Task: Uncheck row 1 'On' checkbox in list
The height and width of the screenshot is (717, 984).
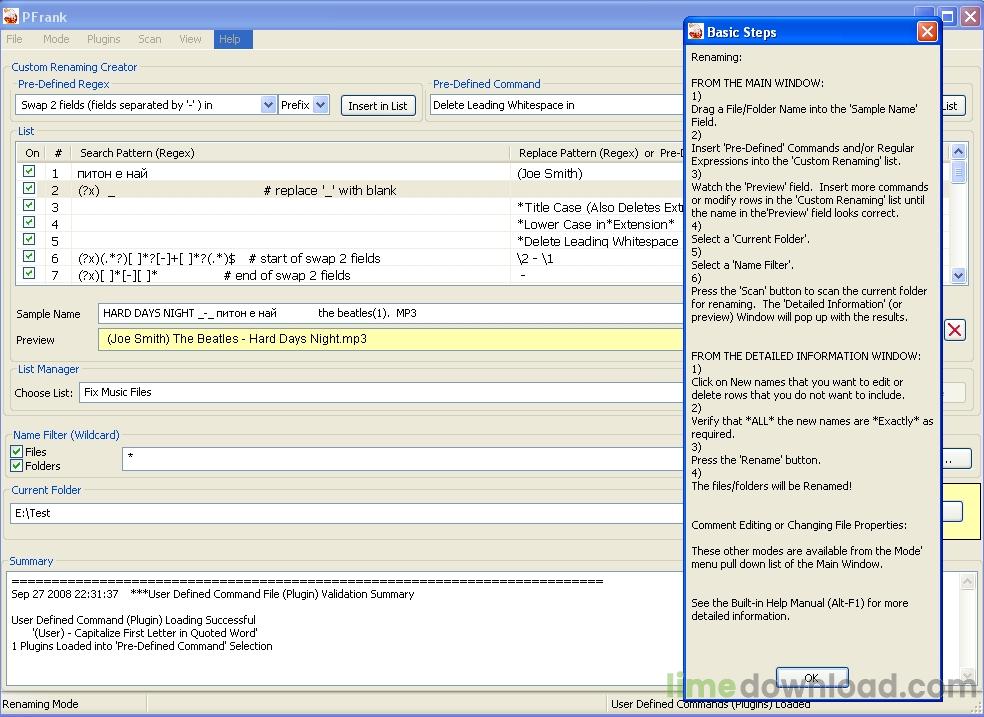Action: pos(30,172)
